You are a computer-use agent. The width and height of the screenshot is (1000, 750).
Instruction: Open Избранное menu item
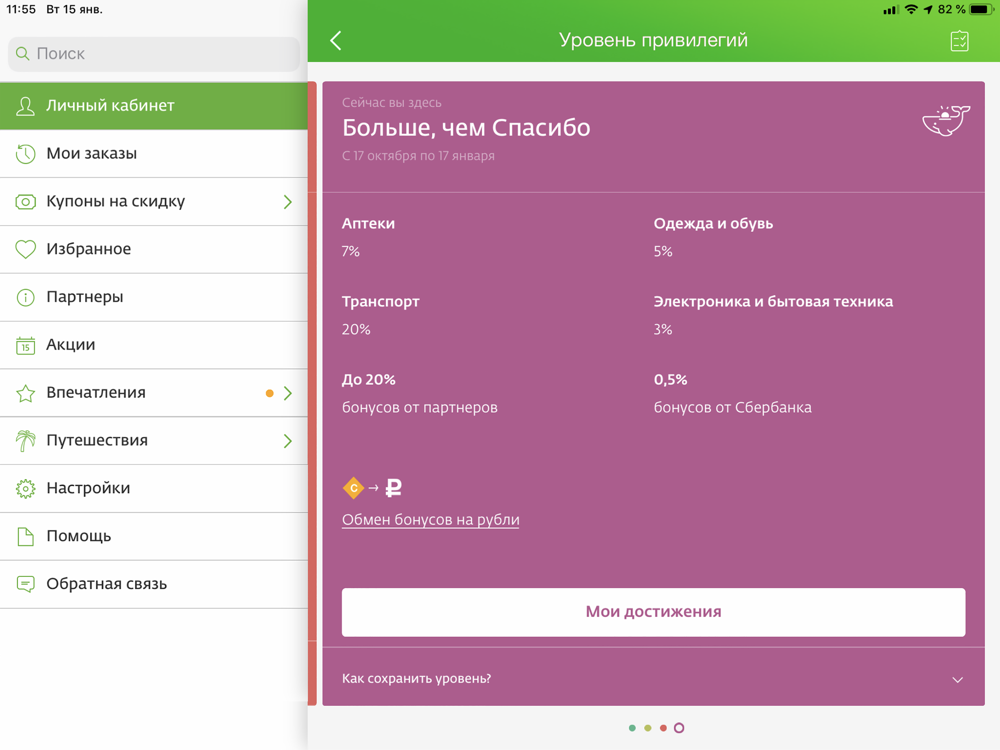tap(154, 249)
